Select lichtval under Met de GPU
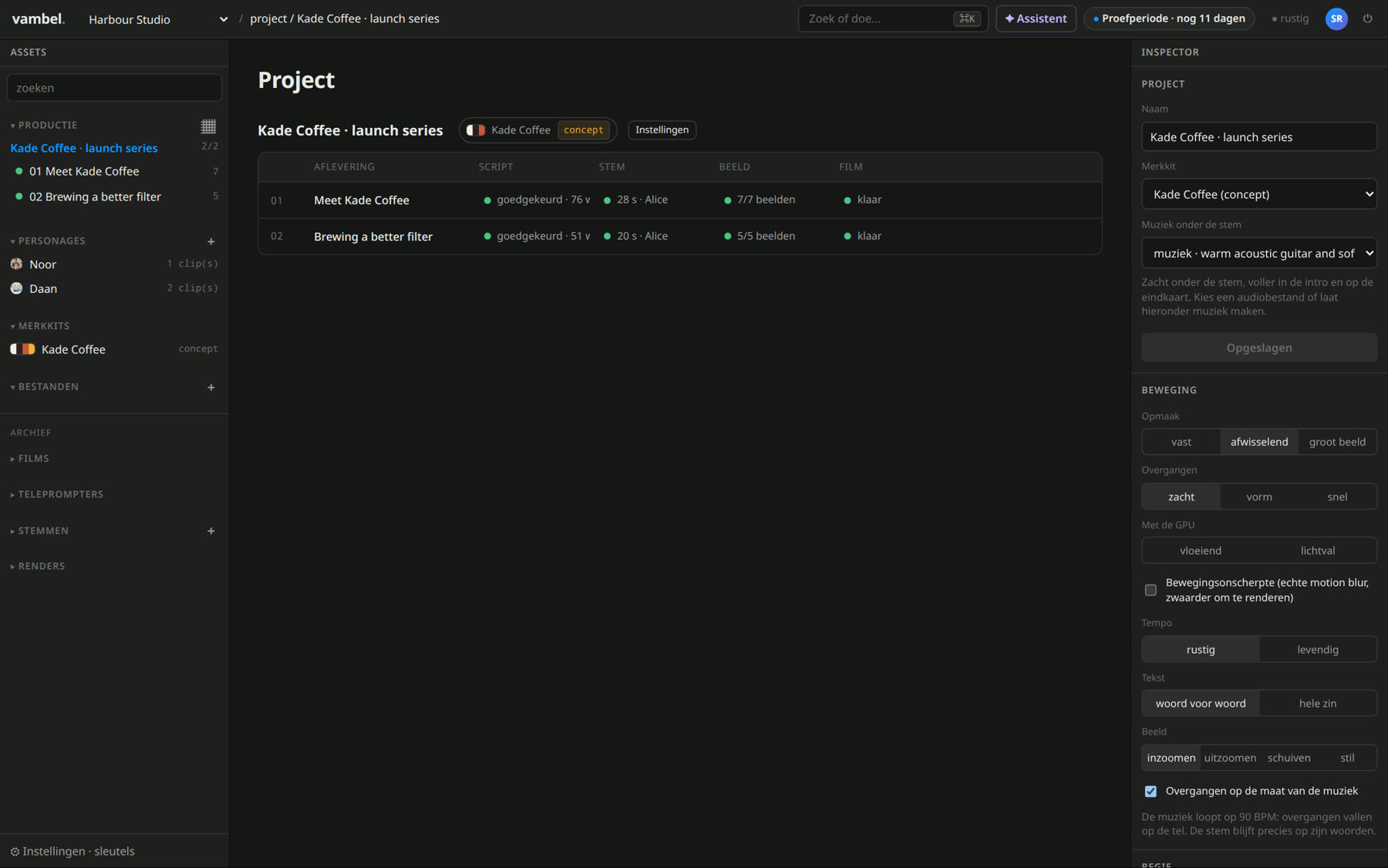This screenshot has height=868, width=1388. [1318, 550]
